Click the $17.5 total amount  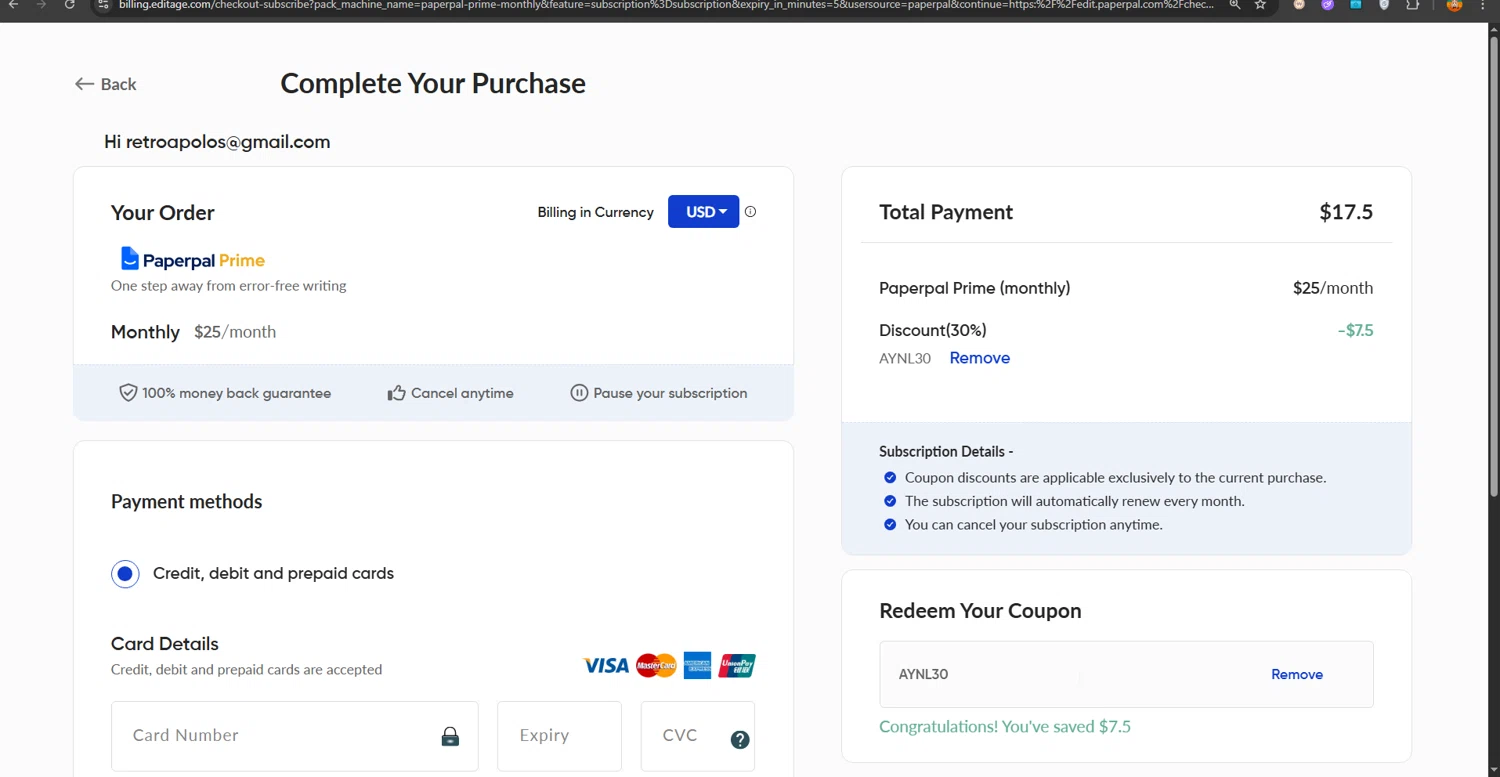[1346, 212]
